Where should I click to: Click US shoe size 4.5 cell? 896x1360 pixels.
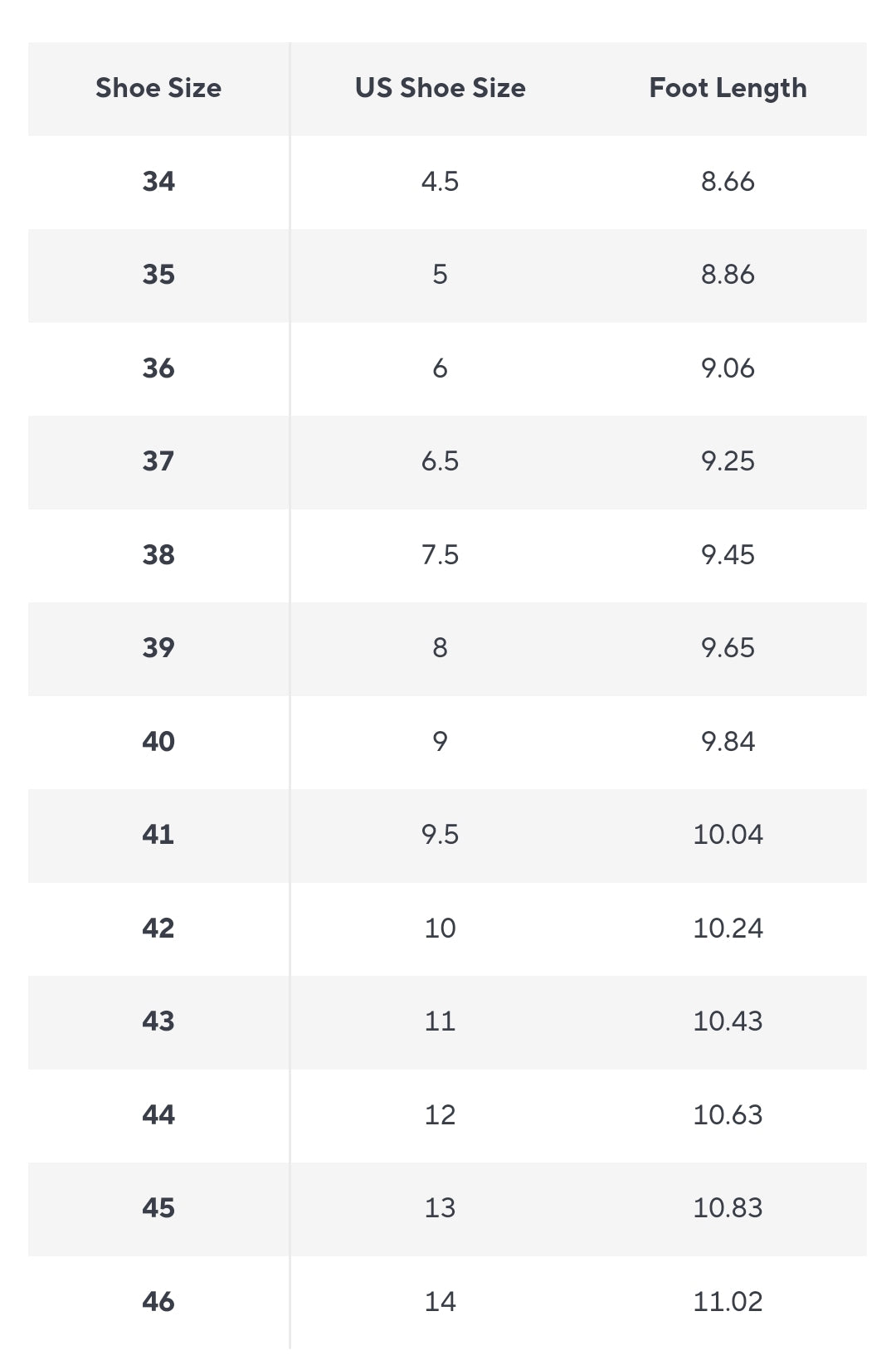coord(440,181)
